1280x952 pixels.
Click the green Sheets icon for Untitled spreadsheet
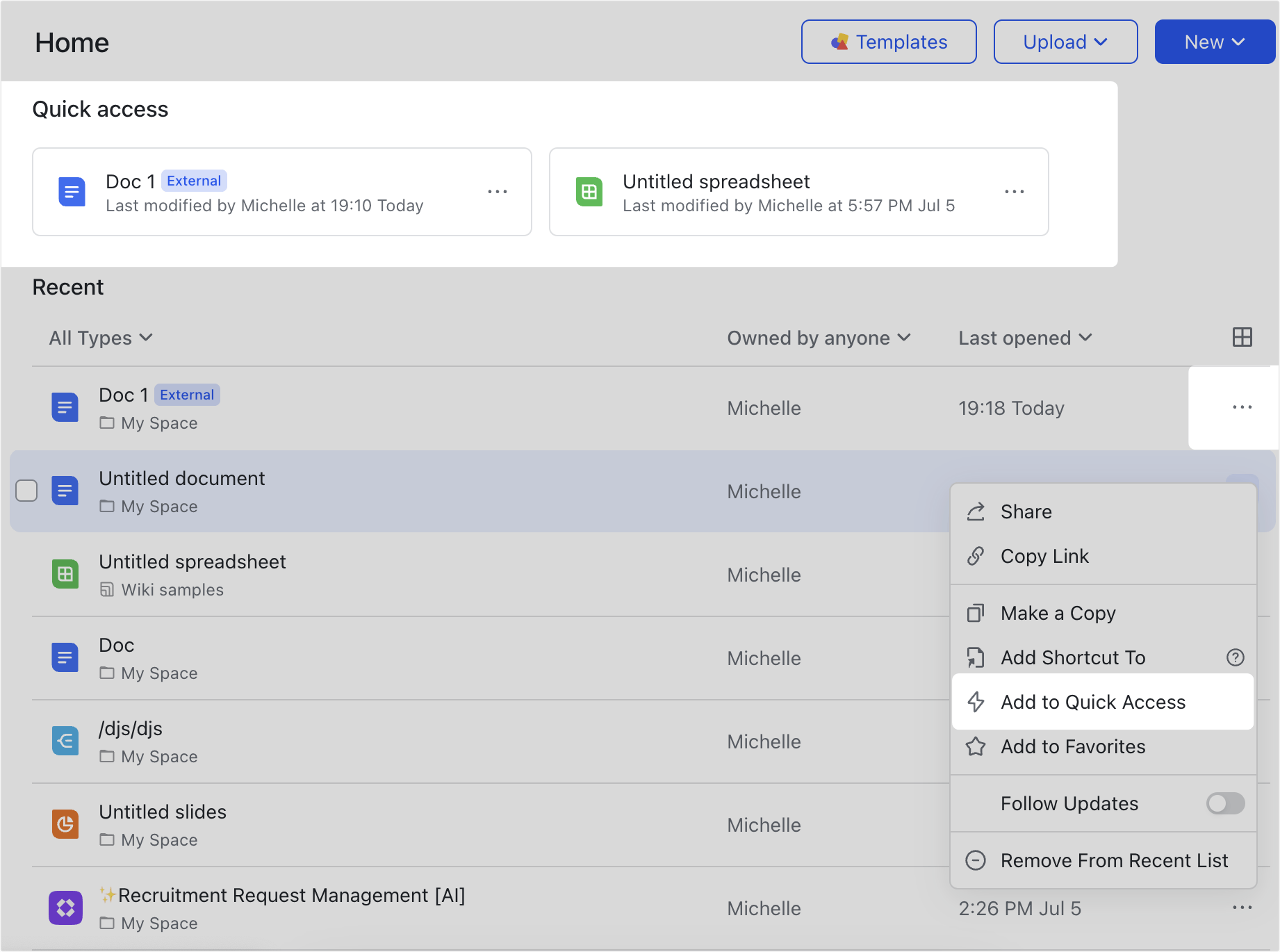(x=65, y=574)
